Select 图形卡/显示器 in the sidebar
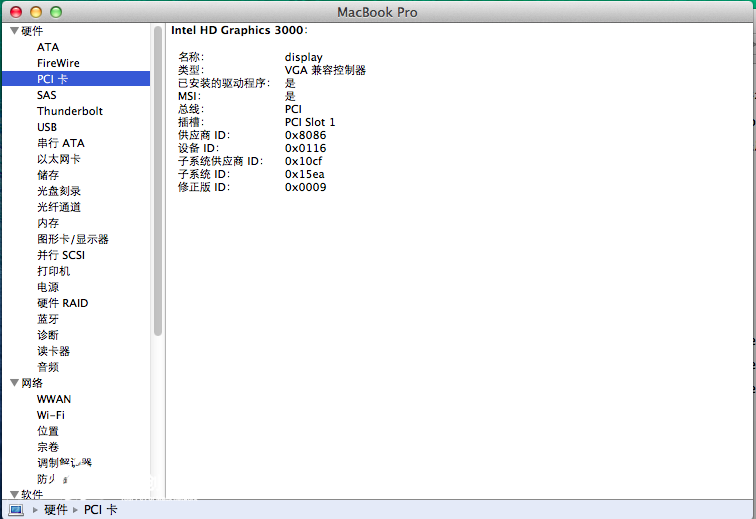Viewport: 756px width, 519px height. pyautogui.click(x=73, y=239)
